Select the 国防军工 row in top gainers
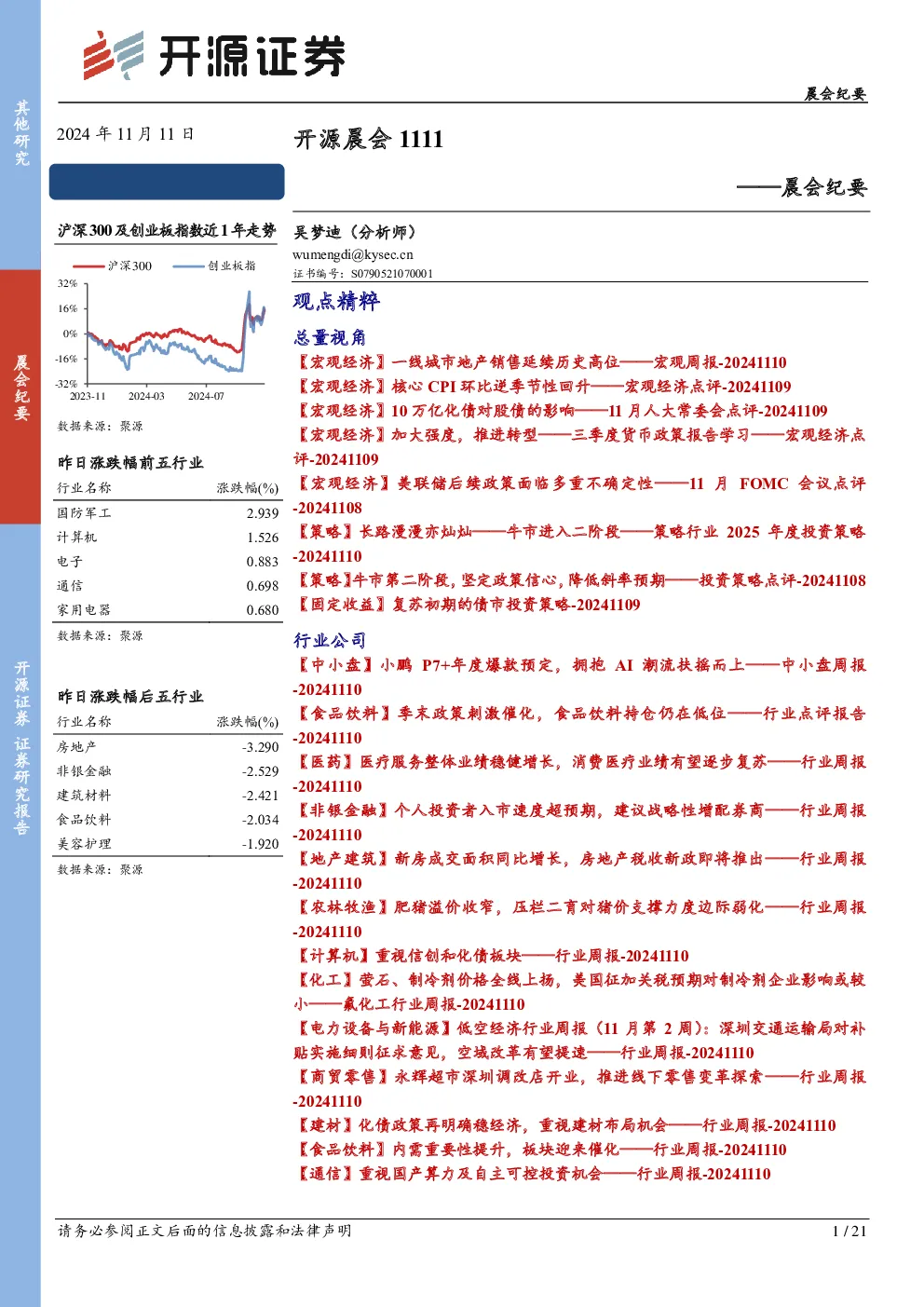Viewport: 924px width, 1307px height. pos(168,513)
